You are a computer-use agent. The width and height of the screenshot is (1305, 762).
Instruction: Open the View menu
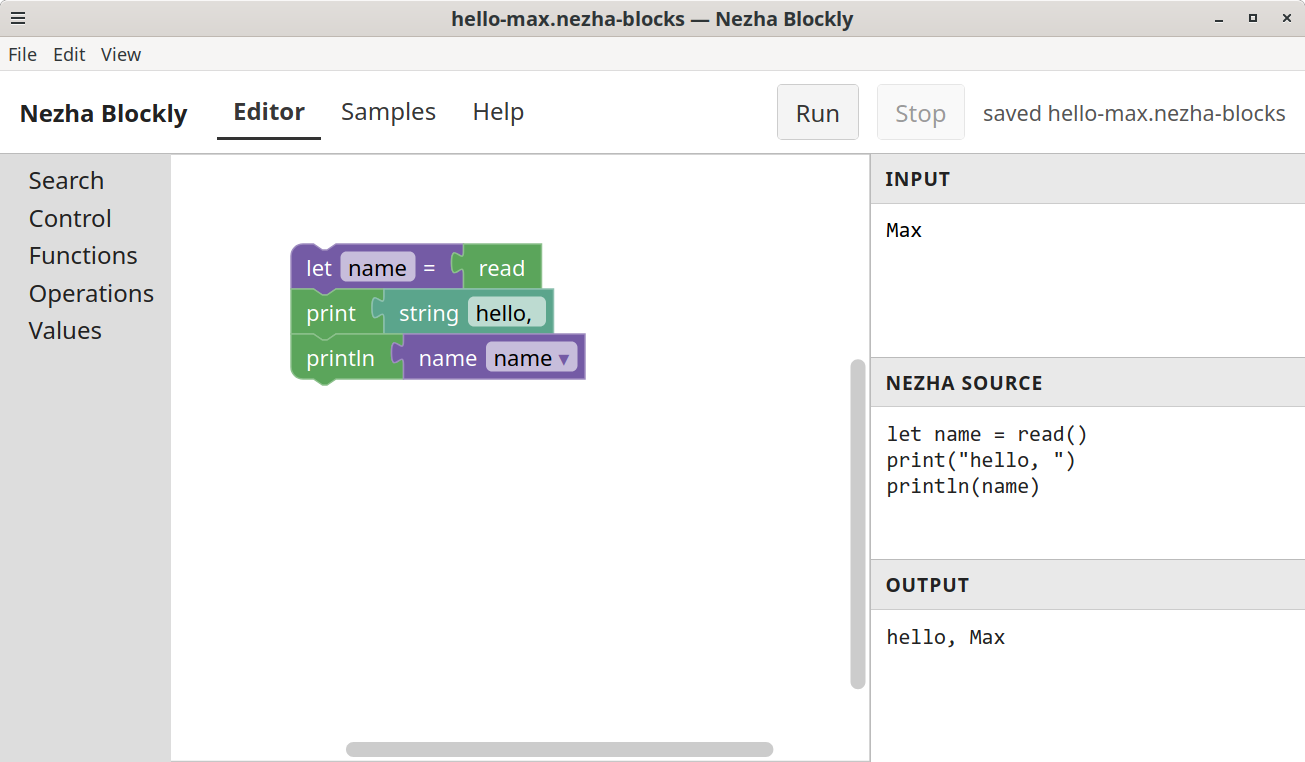tap(121, 55)
